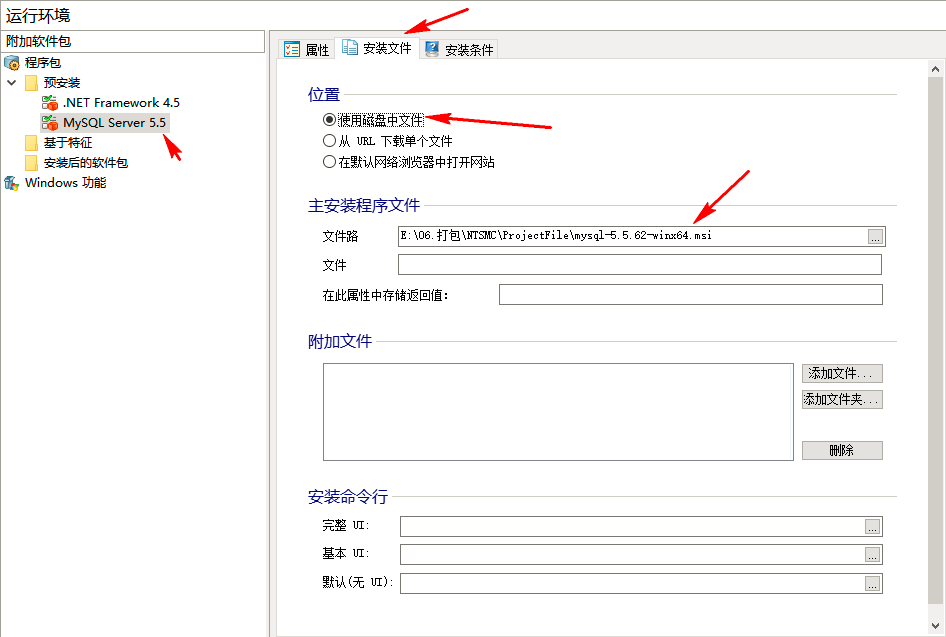Choose 从 URL 下载单个文件 option
Image resolution: width=946 pixels, height=637 pixels.
329,140
